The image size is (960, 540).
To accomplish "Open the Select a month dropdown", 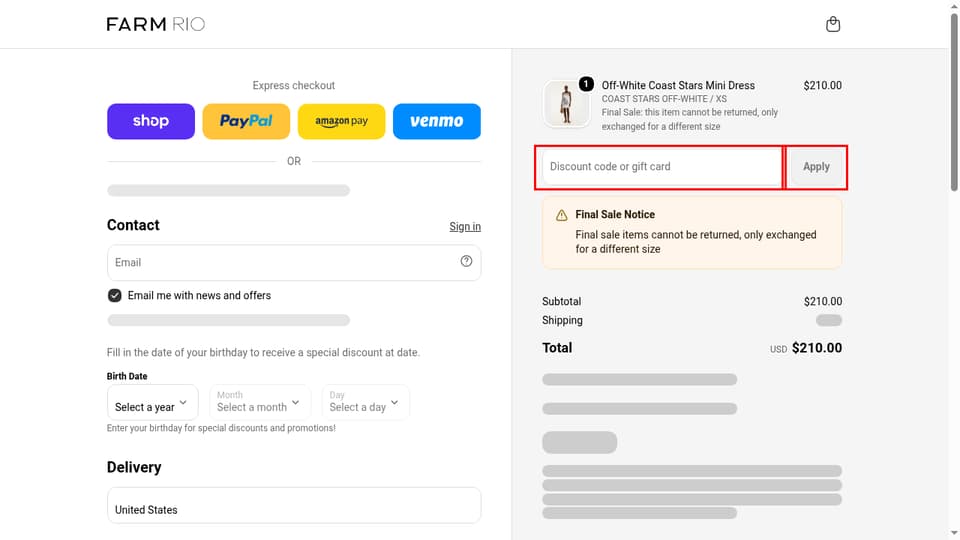I will pyautogui.click(x=260, y=402).
